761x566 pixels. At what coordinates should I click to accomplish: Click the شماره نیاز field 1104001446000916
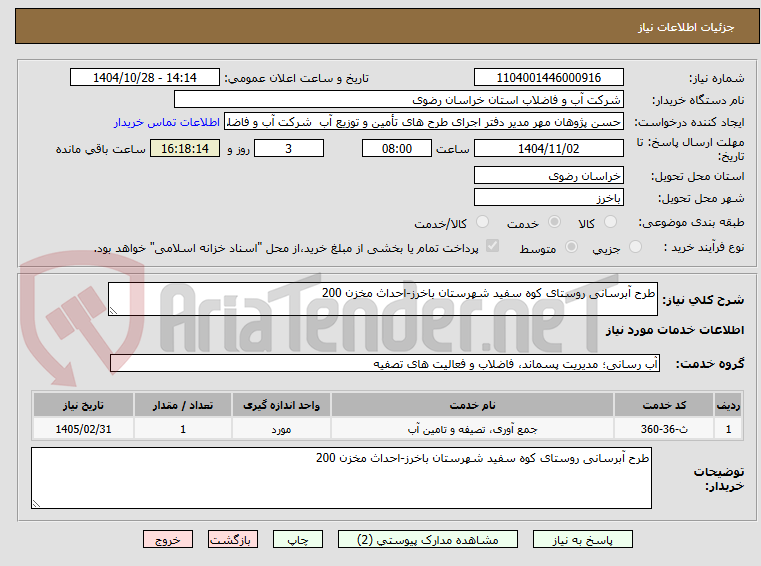click(548, 78)
